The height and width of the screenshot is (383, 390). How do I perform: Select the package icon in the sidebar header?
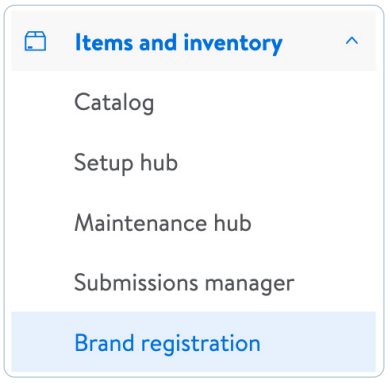point(35,41)
